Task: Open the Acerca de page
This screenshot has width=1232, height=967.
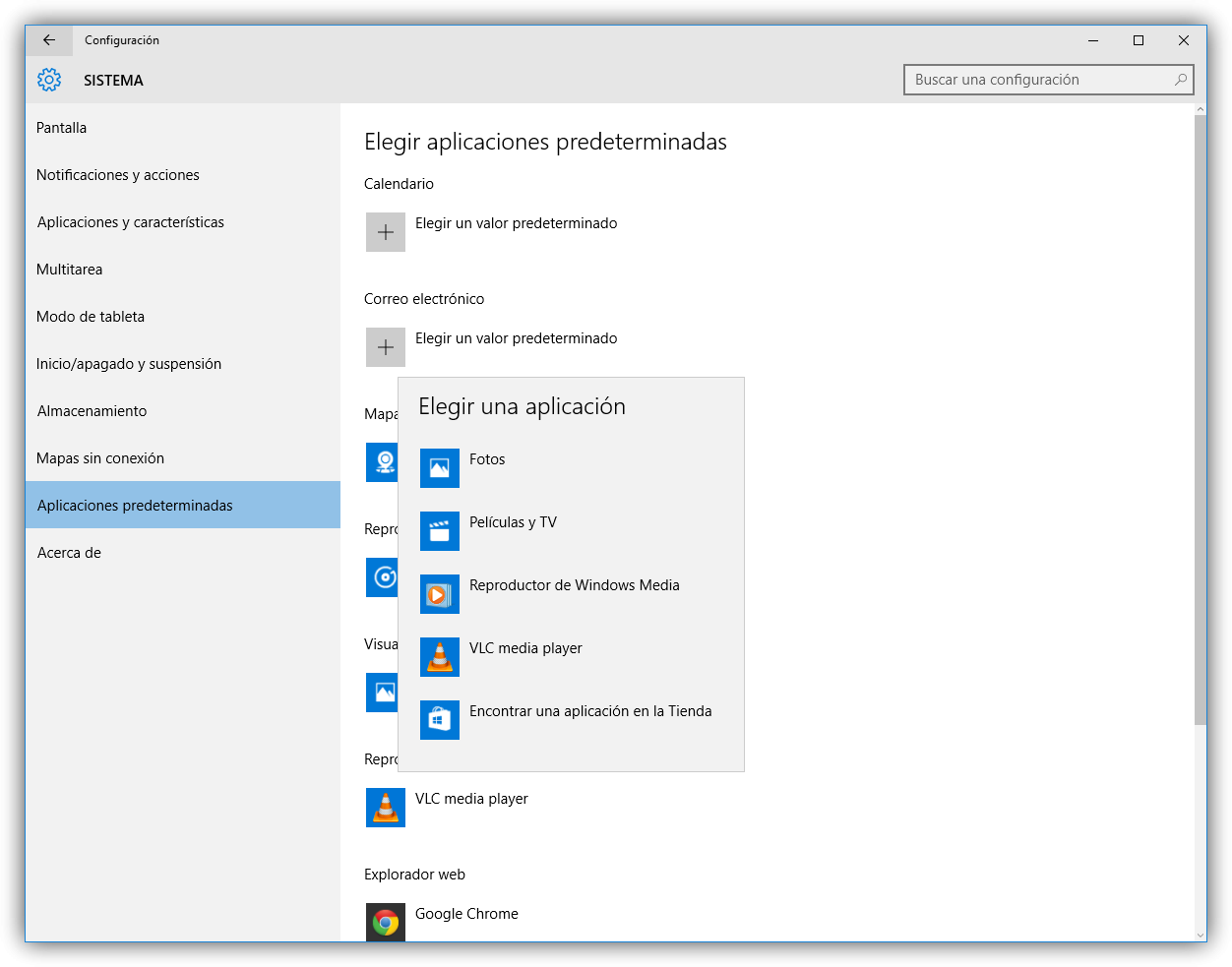Action: pyautogui.click(x=69, y=553)
